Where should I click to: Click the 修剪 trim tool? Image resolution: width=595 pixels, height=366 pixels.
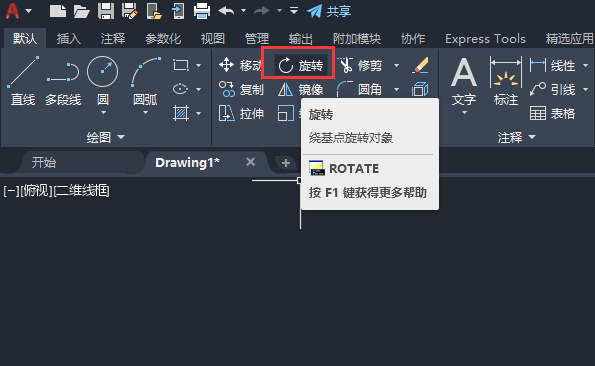[x=361, y=66]
